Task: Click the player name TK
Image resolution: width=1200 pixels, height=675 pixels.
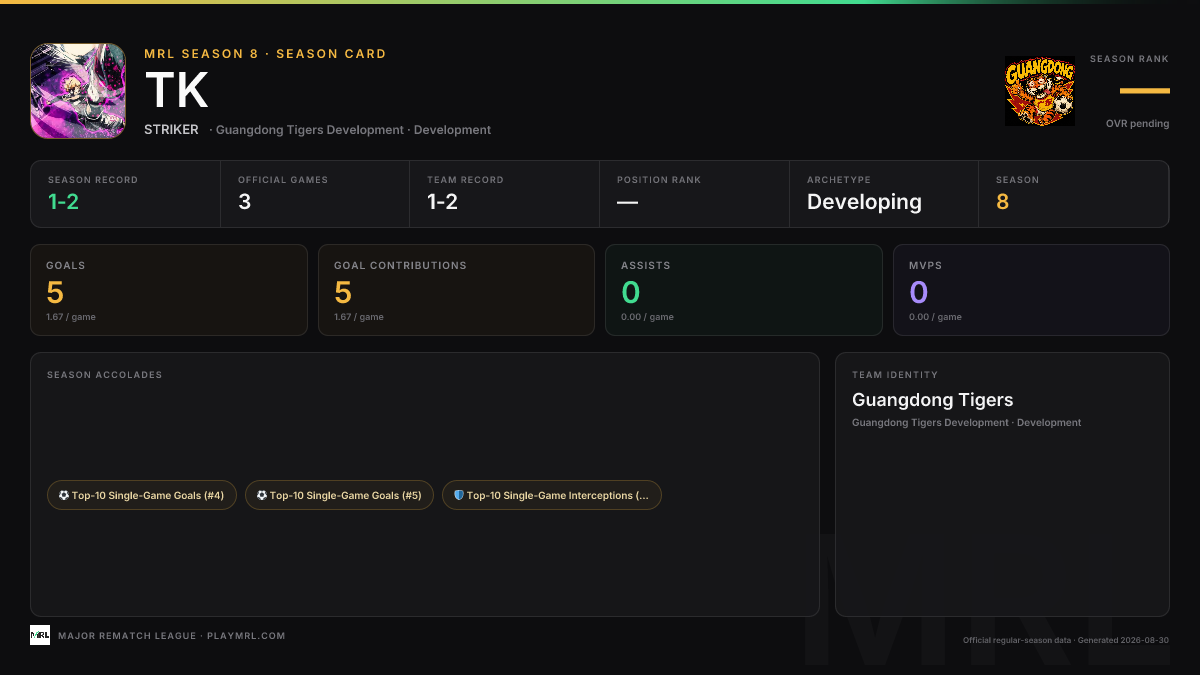Action: point(177,90)
